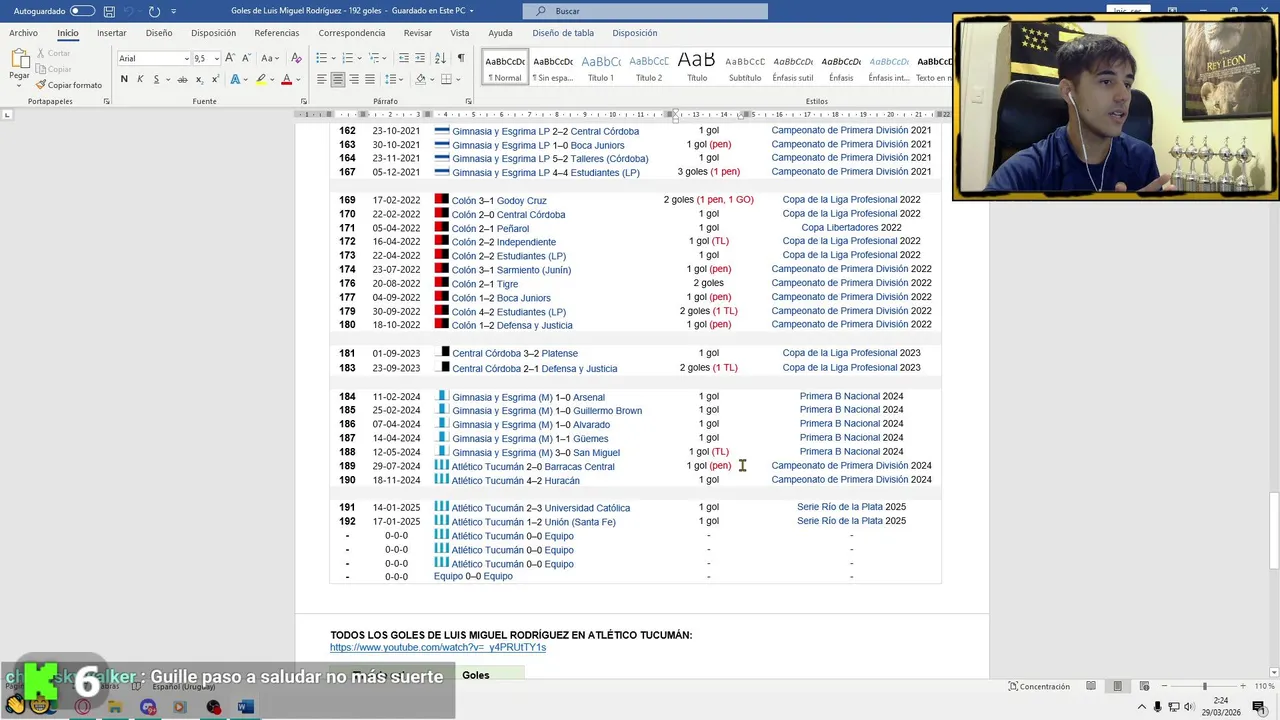Image resolution: width=1280 pixels, height=720 pixels.
Task: Select the Título 1 style
Action: point(601,66)
